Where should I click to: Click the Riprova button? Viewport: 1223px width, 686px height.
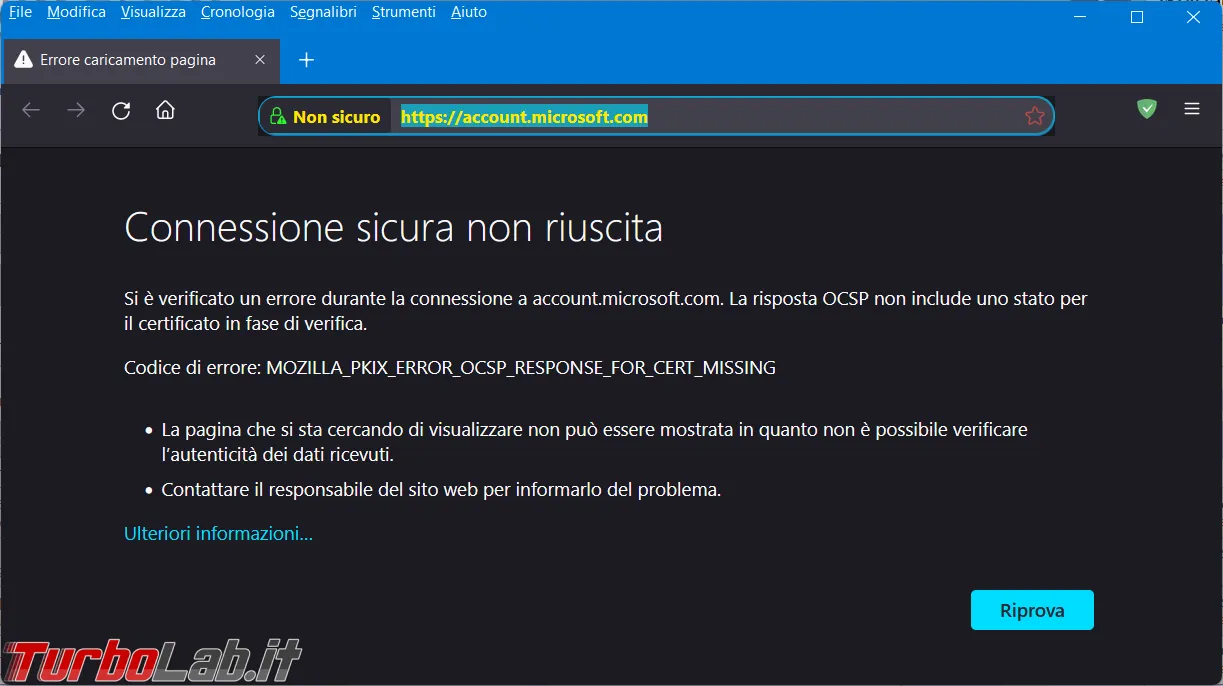tap(1032, 610)
